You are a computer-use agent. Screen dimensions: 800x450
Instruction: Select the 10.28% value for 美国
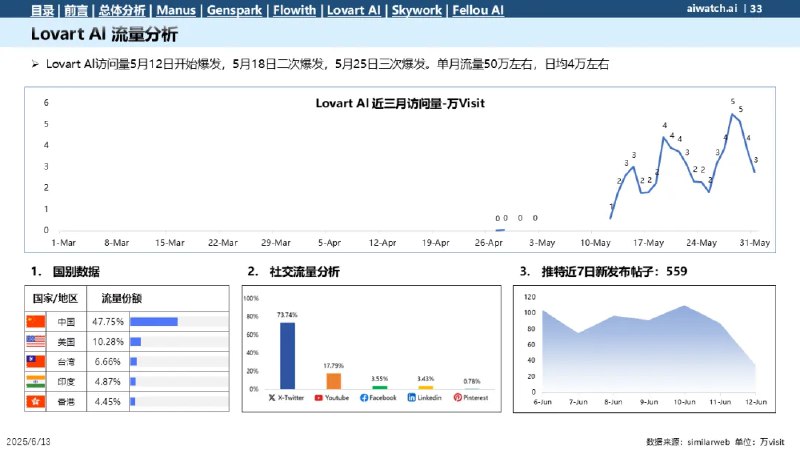108,341
